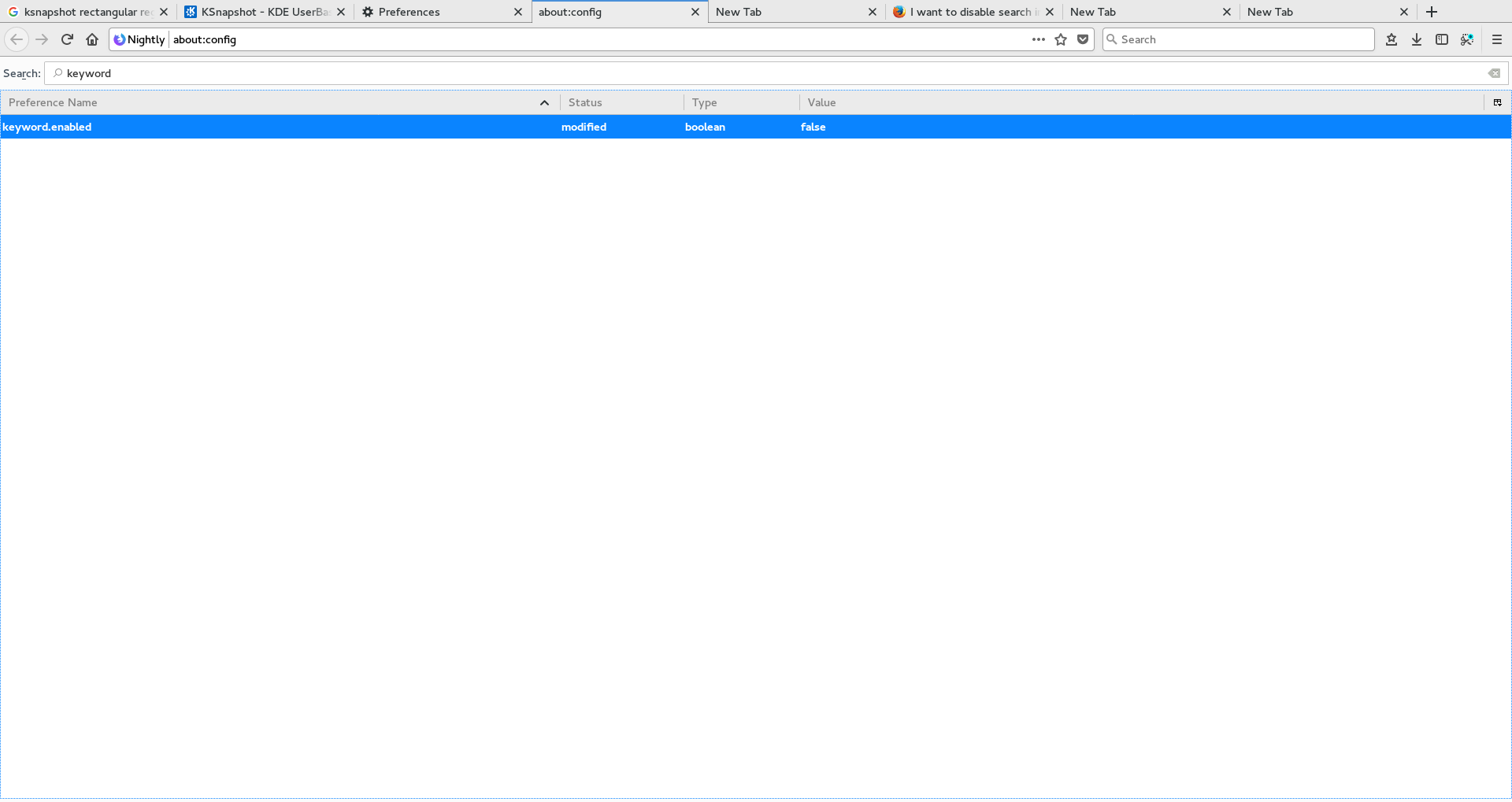Switch to the Preferences tab
This screenshot has height=802, width=1512.
click(443, 12)
